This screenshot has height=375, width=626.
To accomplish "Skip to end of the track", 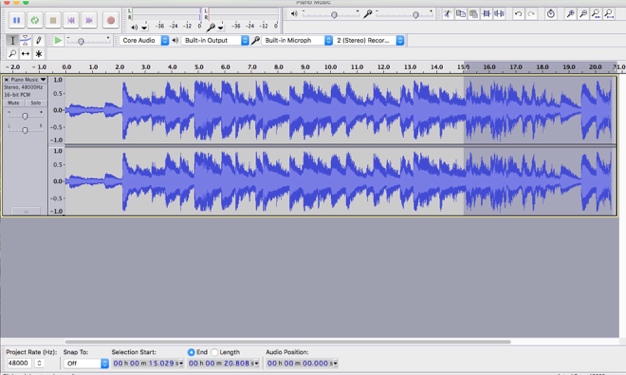I will pyautogui.click(x=89, y=20).
